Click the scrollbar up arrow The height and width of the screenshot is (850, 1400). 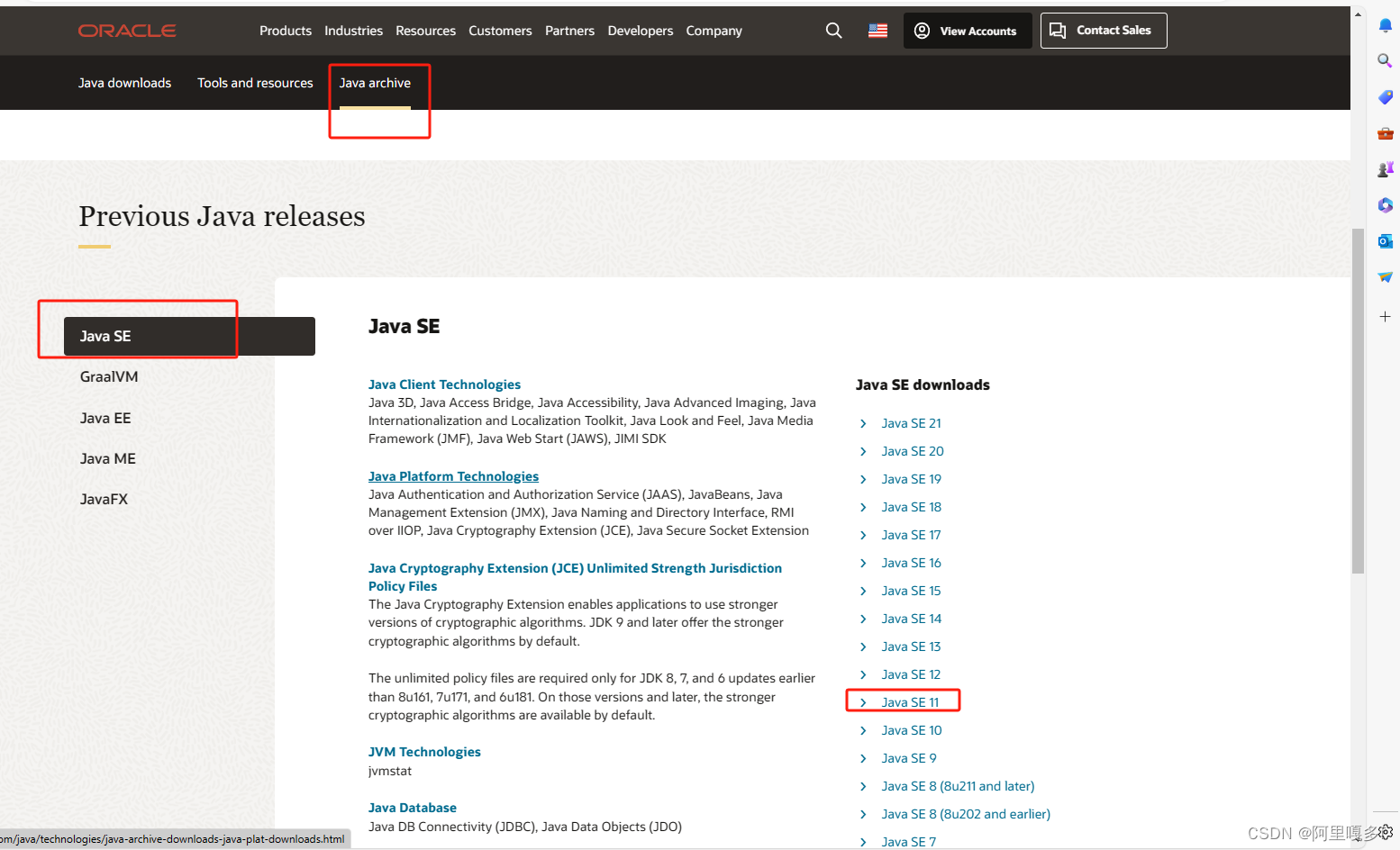point(1358,14)
